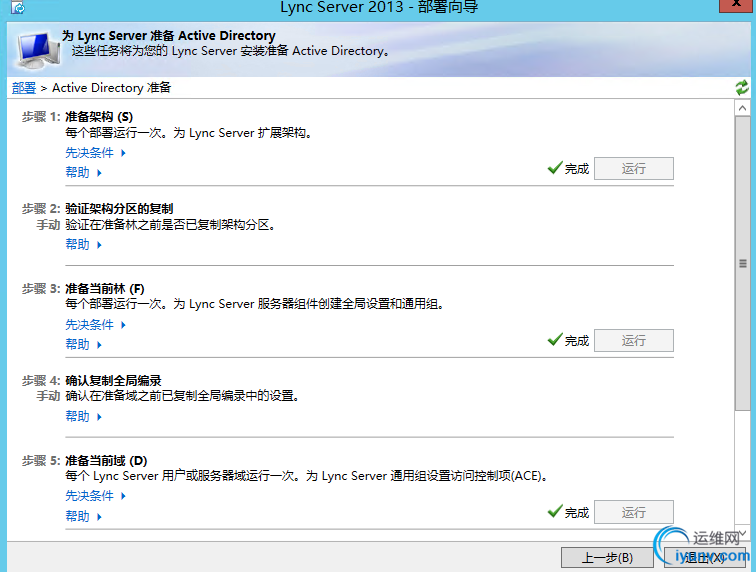Click the green checkmark for step 3
The height and width of the screenshot is (572, 756).
[555, 340]
